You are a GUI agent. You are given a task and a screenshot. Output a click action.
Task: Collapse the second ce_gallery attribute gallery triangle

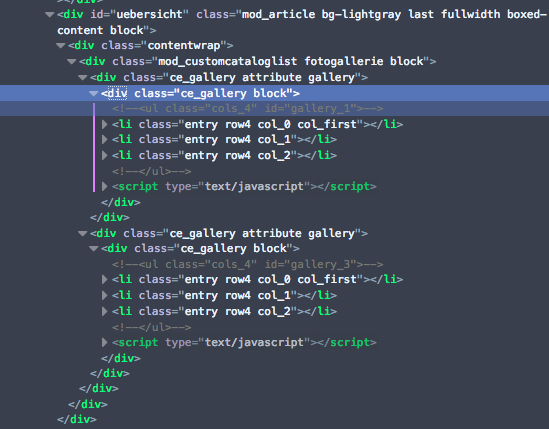[x=83, y=233]
